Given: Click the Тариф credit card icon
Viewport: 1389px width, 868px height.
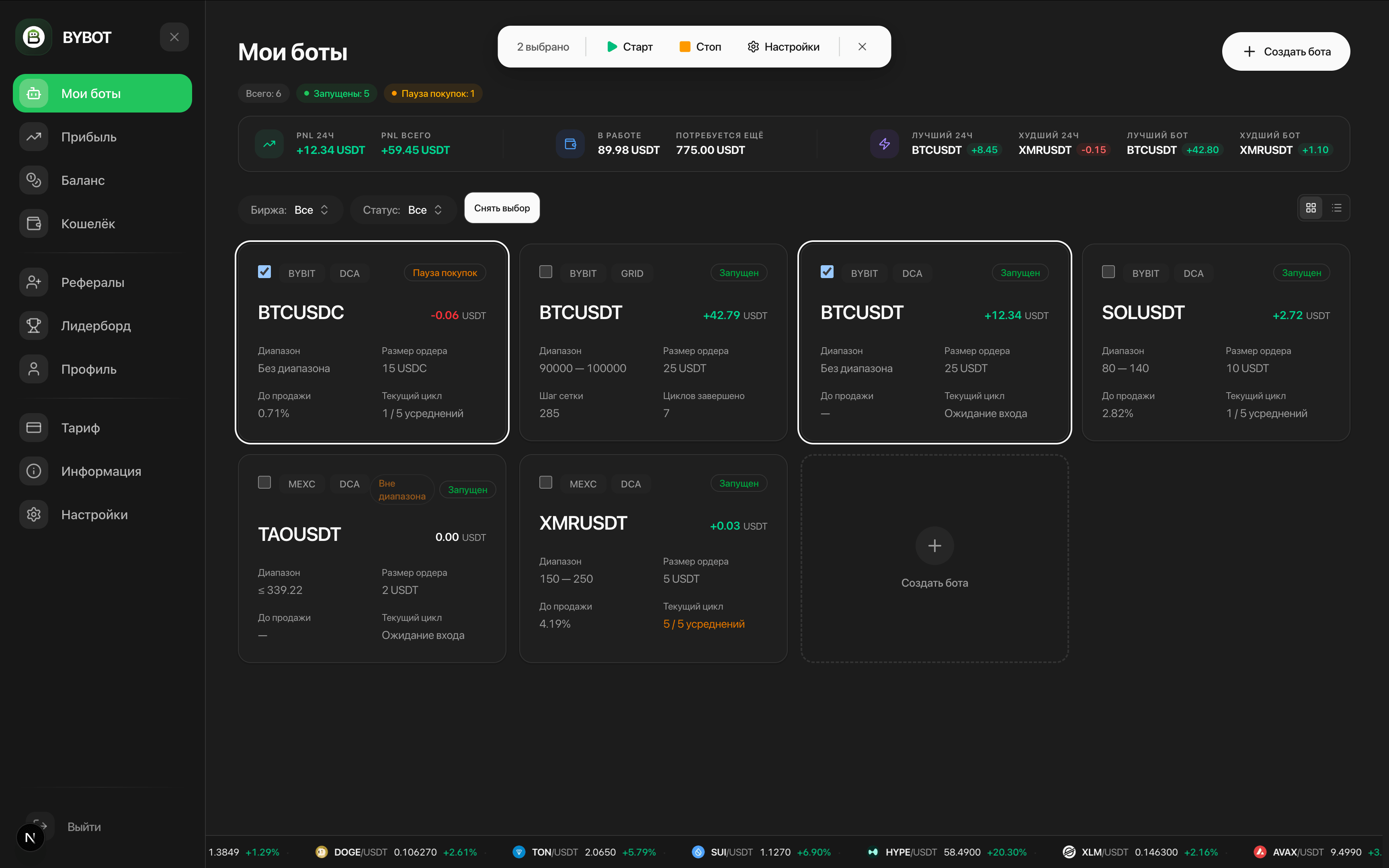Looking at the screenshot, I should tap(34, 428).
